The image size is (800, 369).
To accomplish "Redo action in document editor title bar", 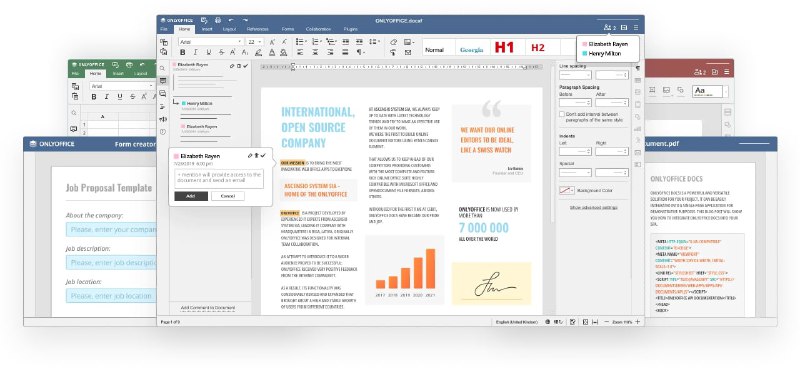I will [x=245, y=20].
